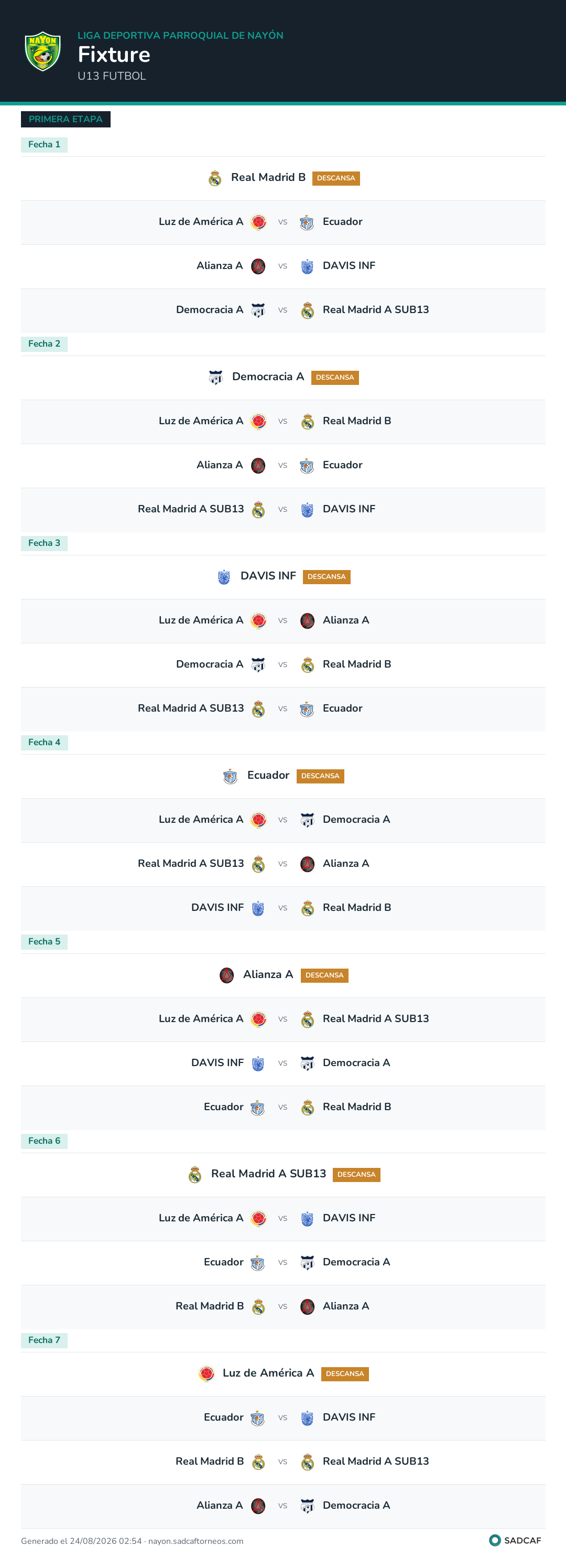The image size is (566, 1568).
Task: Click the SADCAF logo icon in footer
Action: coord(495,1540)
